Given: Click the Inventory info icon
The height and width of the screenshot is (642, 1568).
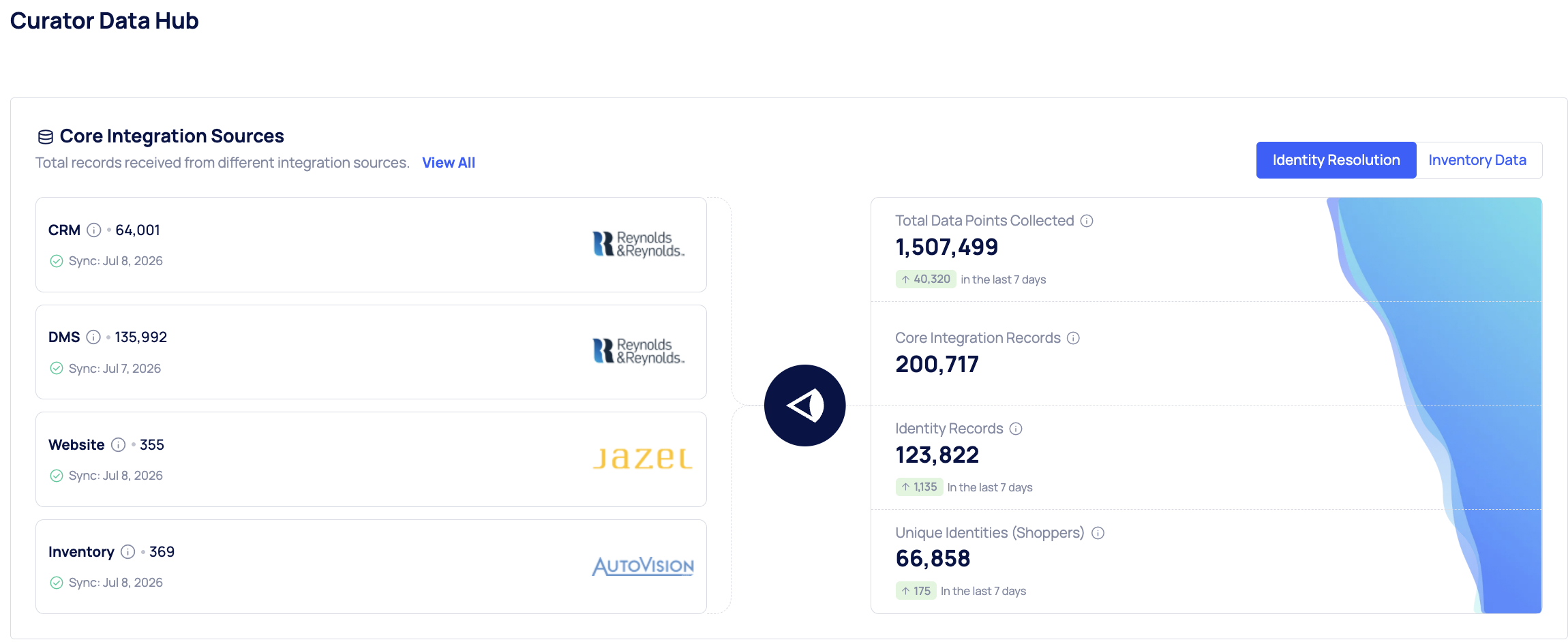Looking at the screenshot, I should [127, 552].
